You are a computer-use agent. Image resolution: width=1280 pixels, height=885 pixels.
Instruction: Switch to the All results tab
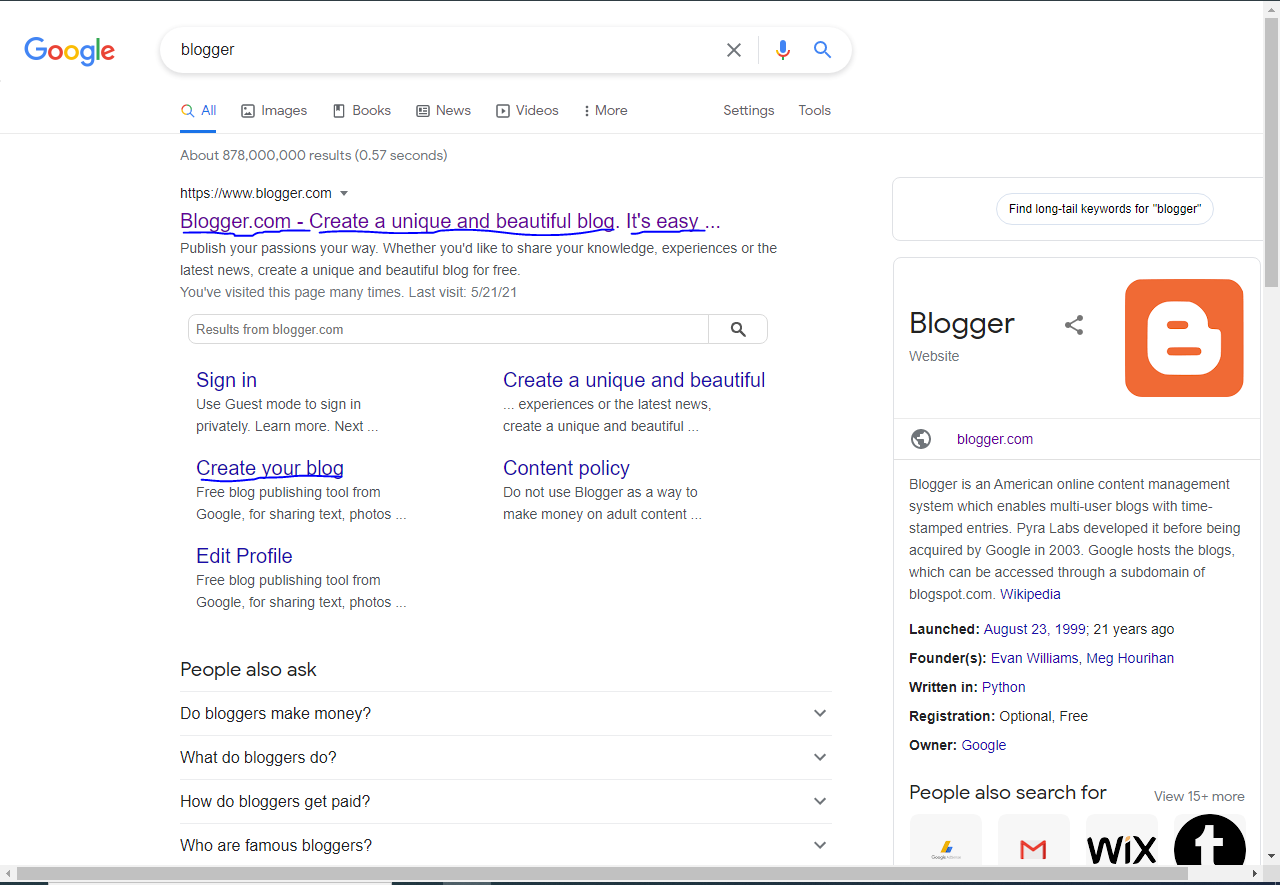[198, 111]
